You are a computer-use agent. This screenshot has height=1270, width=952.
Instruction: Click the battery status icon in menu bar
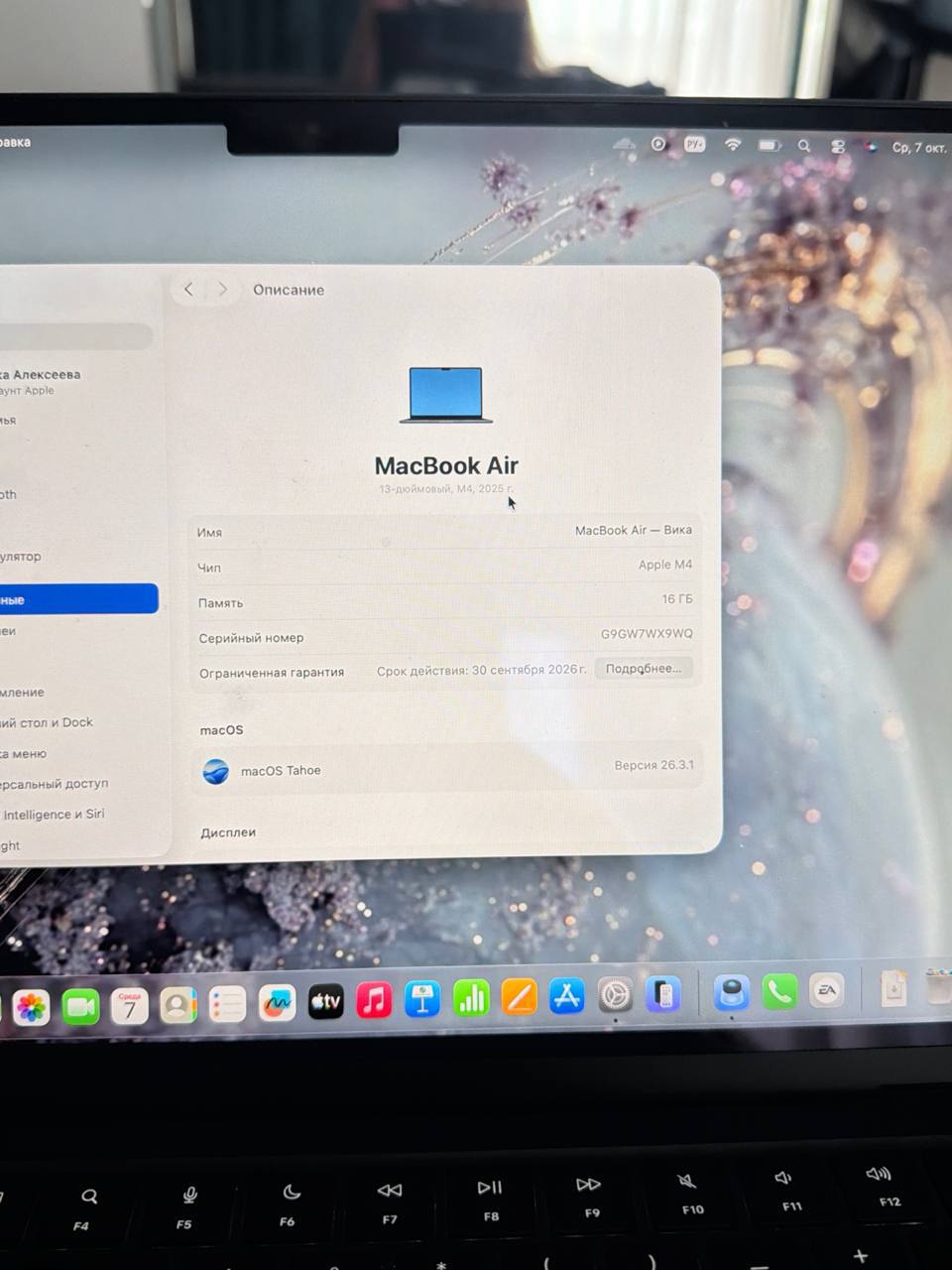pos(770,146)
